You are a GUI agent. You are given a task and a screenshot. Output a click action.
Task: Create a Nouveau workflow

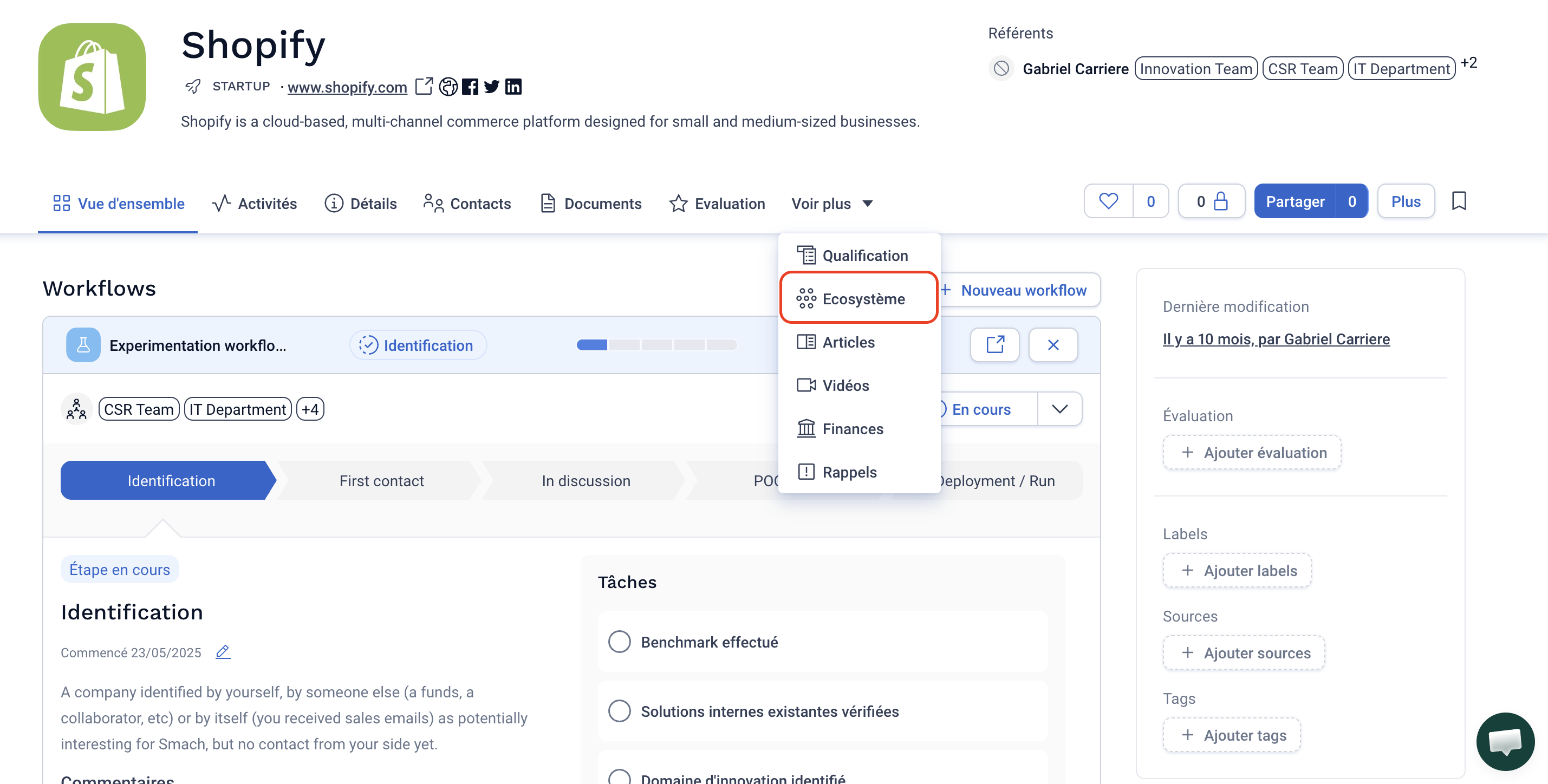[1020, 290]
